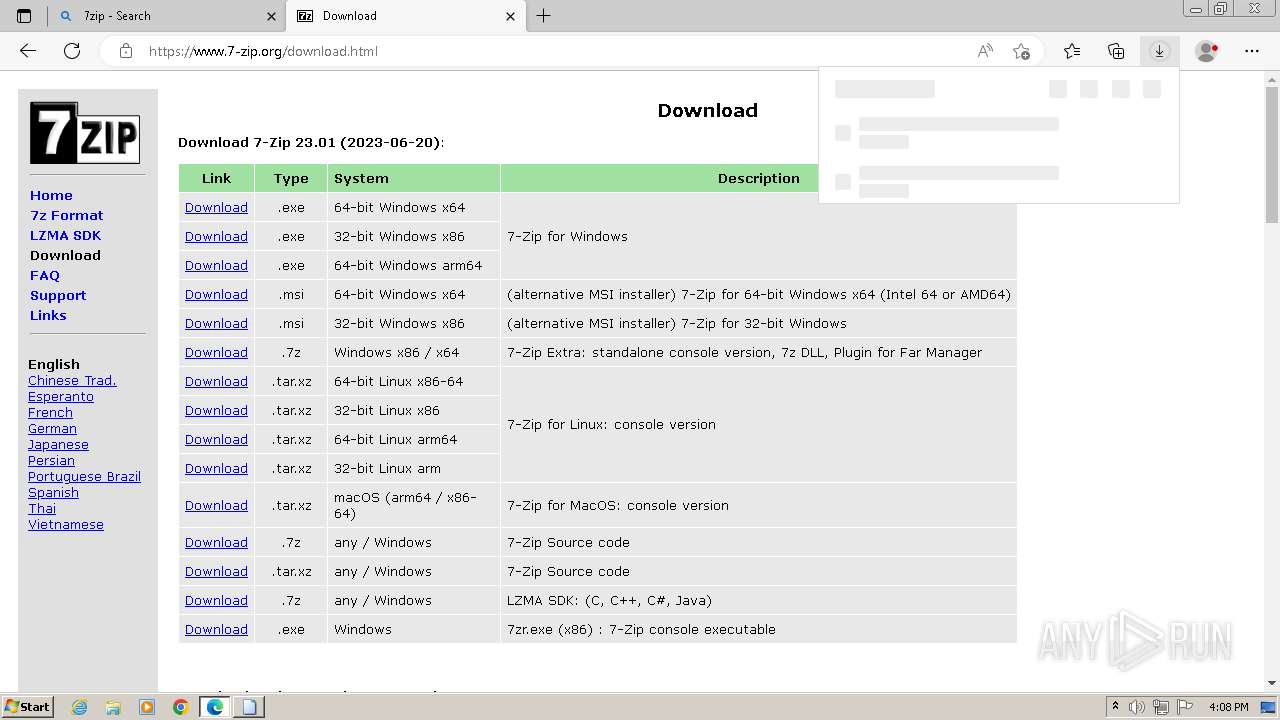Open Action Center flag icon
This screenshot has height=720, width=1280.
[x=1185, y=707]
